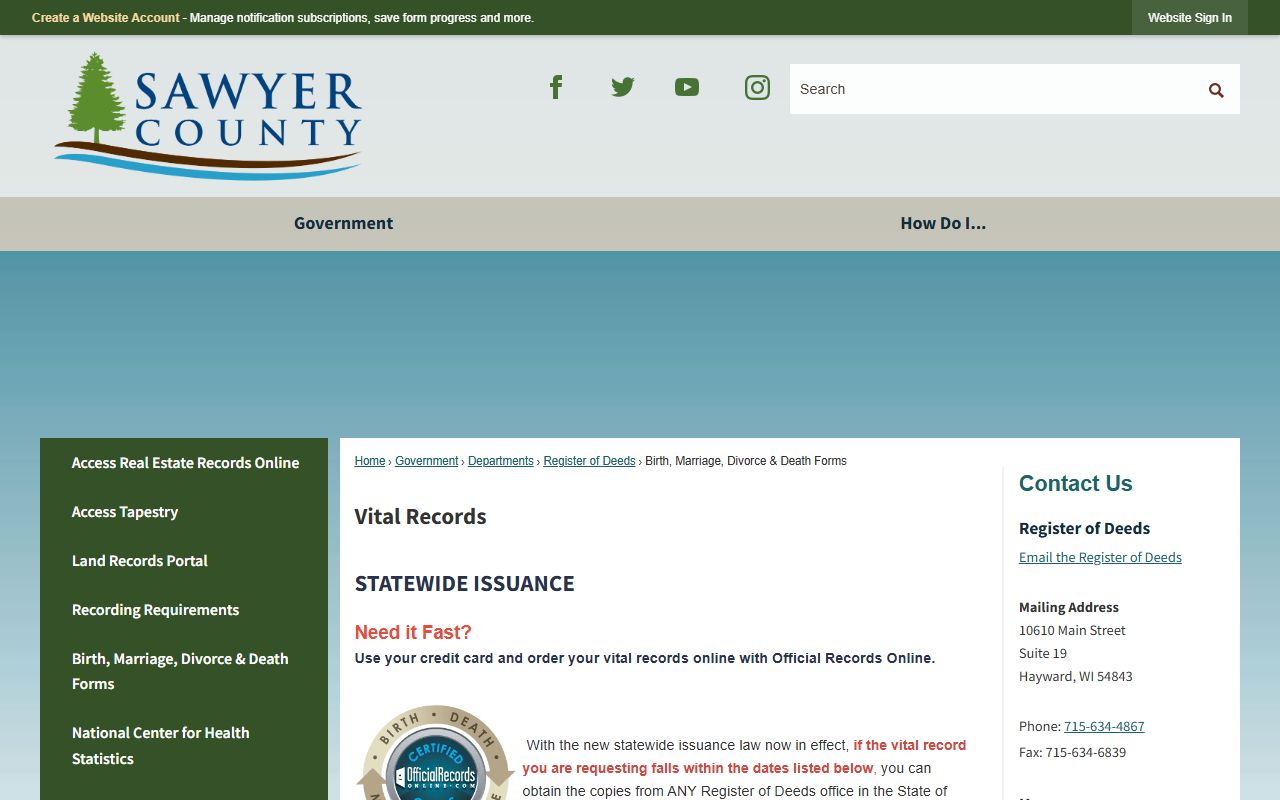Open the YouTube icon link

687,87
